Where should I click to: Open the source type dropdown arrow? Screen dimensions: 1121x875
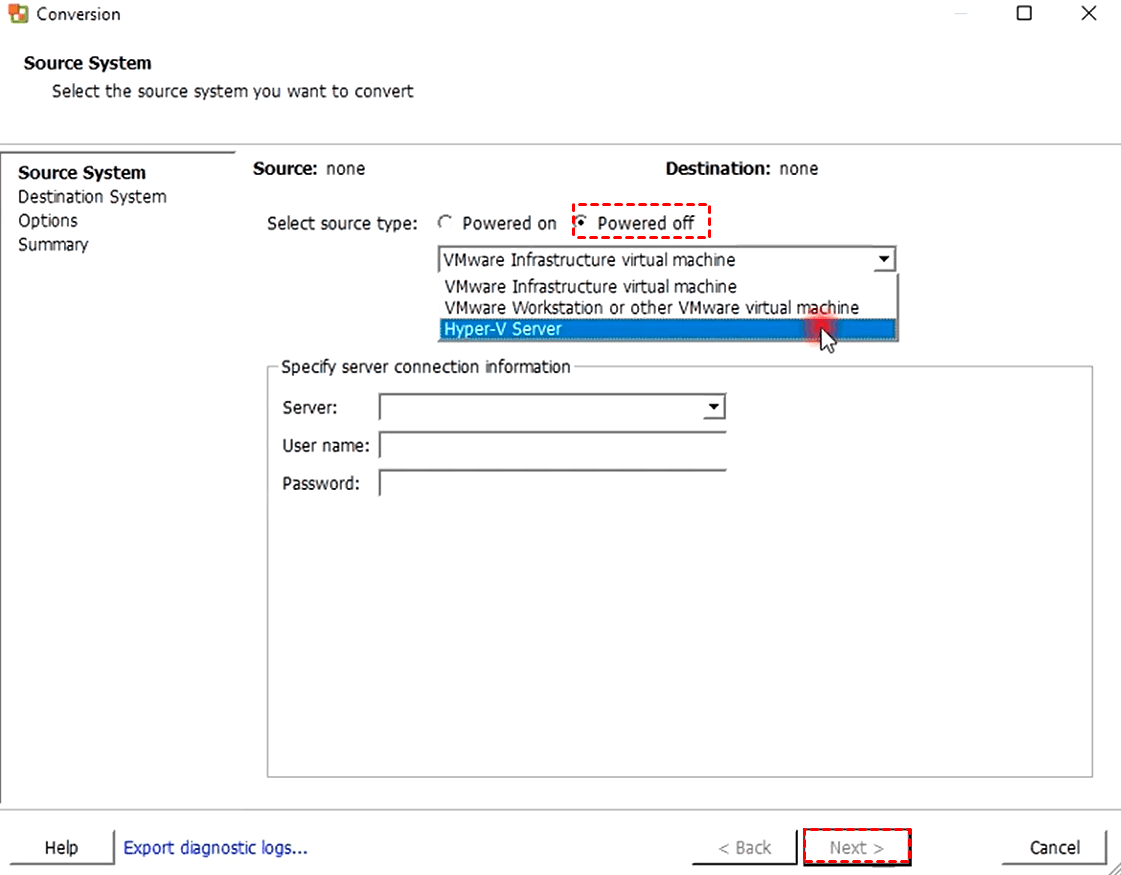click(884, 260)
